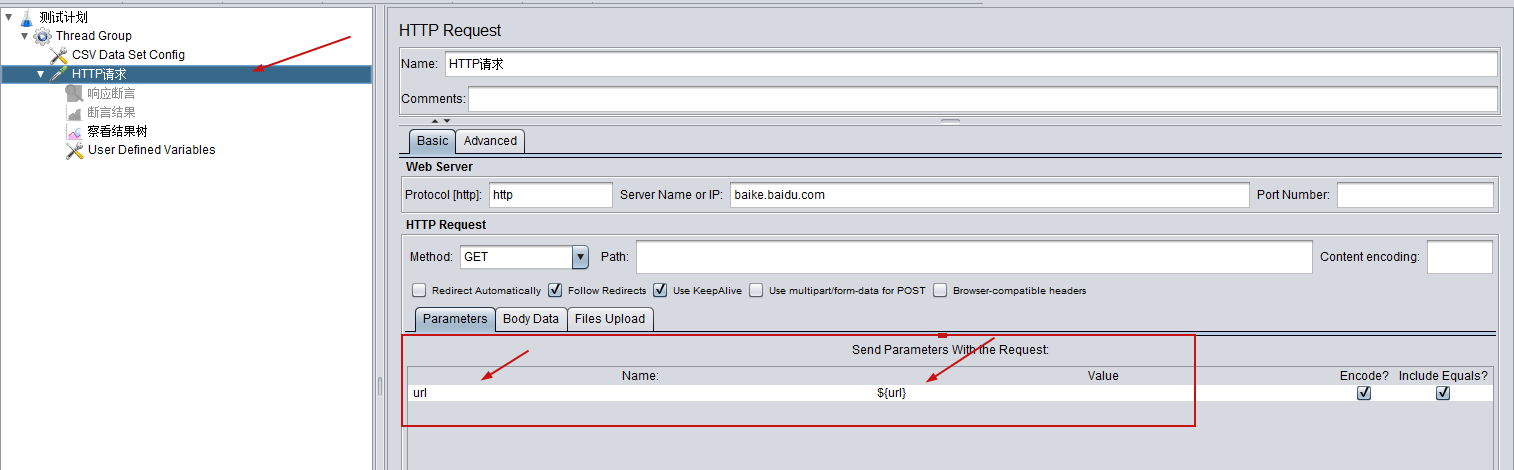Click the CSV Data Set Config icon
This screenshot has height=470, width=1514.
pyautogui.click(x=59, y=55)
